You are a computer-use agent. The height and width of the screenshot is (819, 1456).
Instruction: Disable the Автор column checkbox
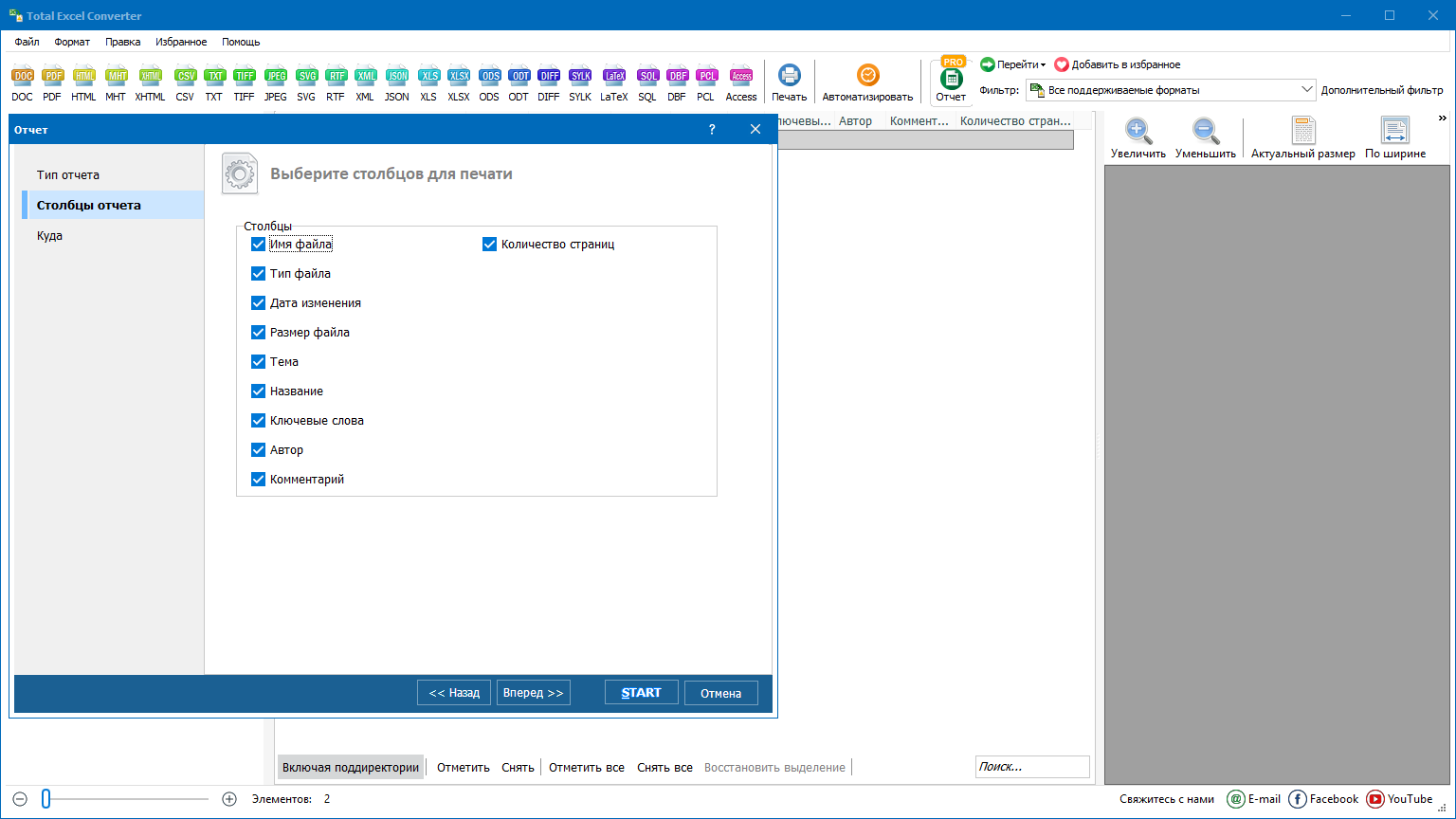click(258, 450)
